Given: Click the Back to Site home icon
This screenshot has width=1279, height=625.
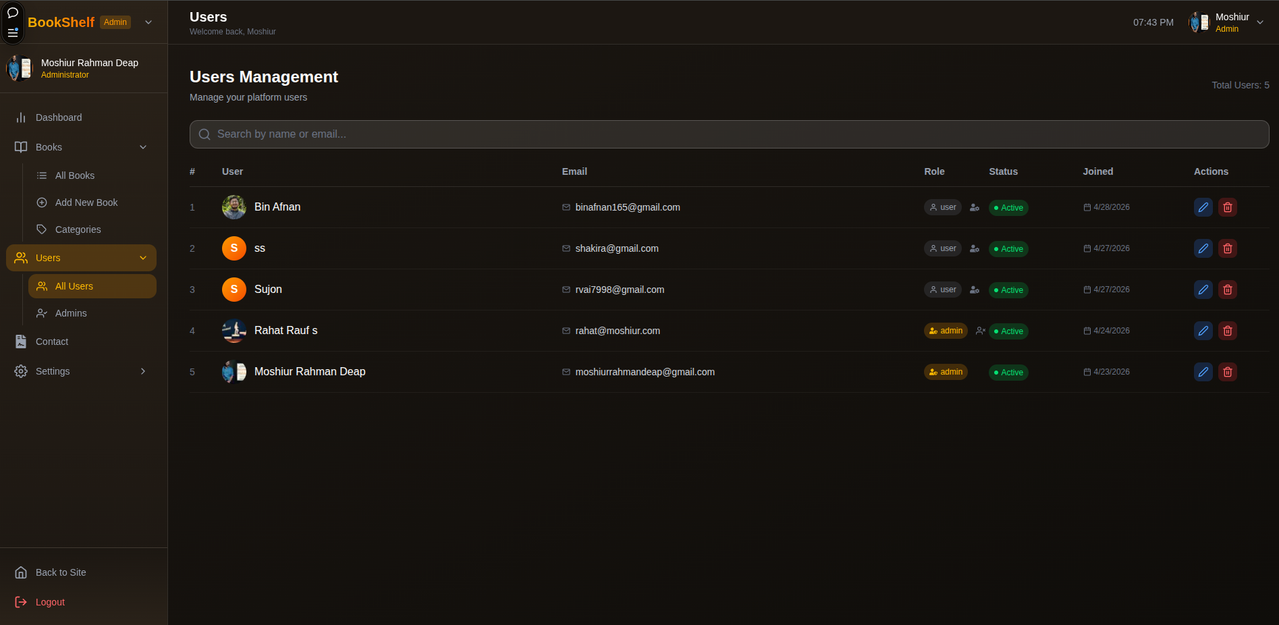Looking at the screenshot, I should tap(21, 572).
